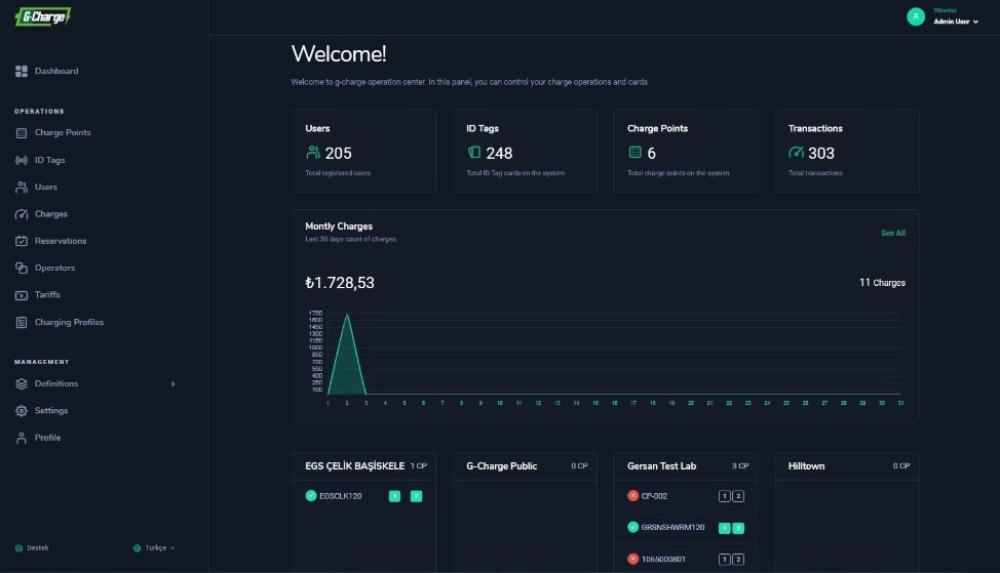Open the Profile menu item
This screenshot has height=573, width=1000.
(x=47, y=438)
